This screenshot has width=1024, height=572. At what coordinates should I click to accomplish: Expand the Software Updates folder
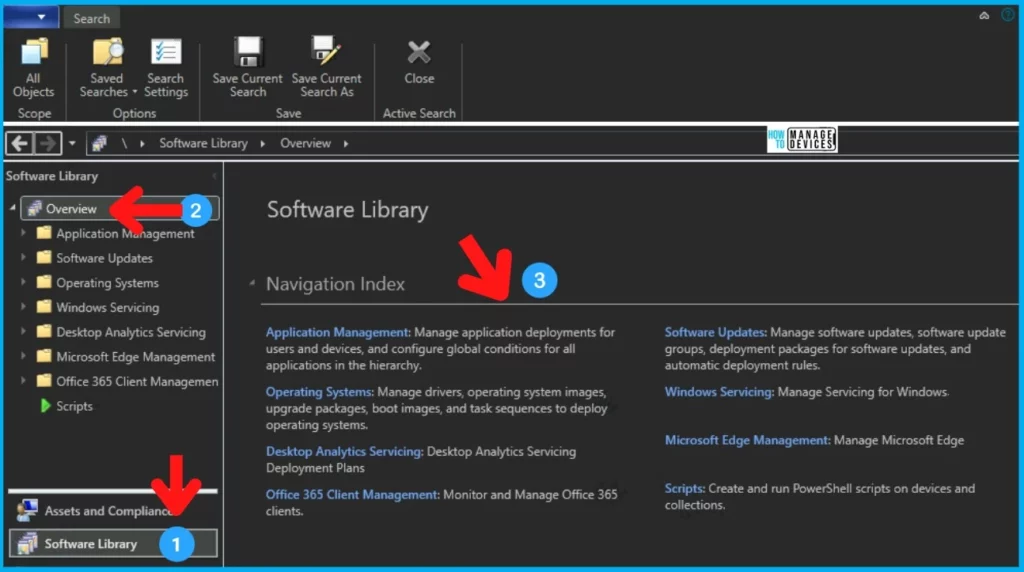click(23, 257)
